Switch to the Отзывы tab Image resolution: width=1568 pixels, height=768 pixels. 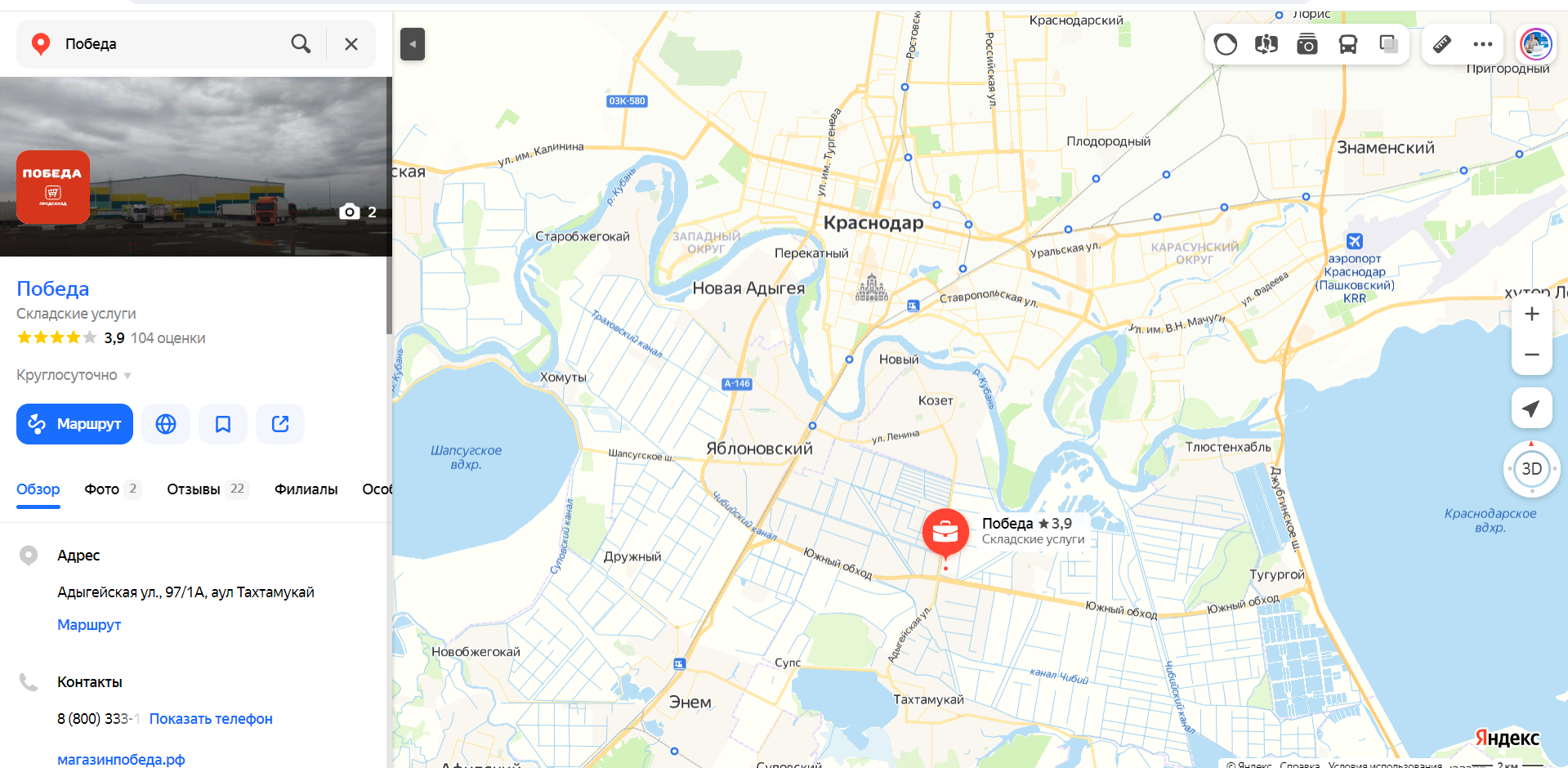click(208, 489)
